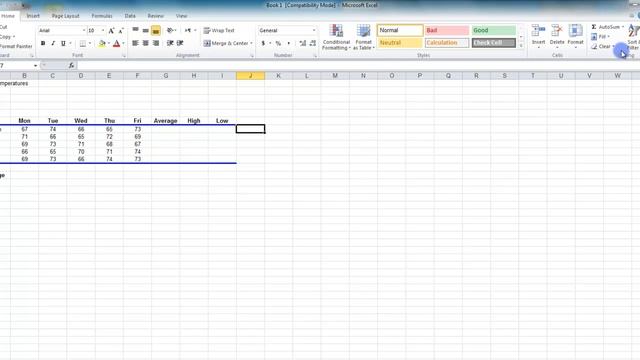Apply the Calculation cell style
640x360 pixels.
pos(447,43)
